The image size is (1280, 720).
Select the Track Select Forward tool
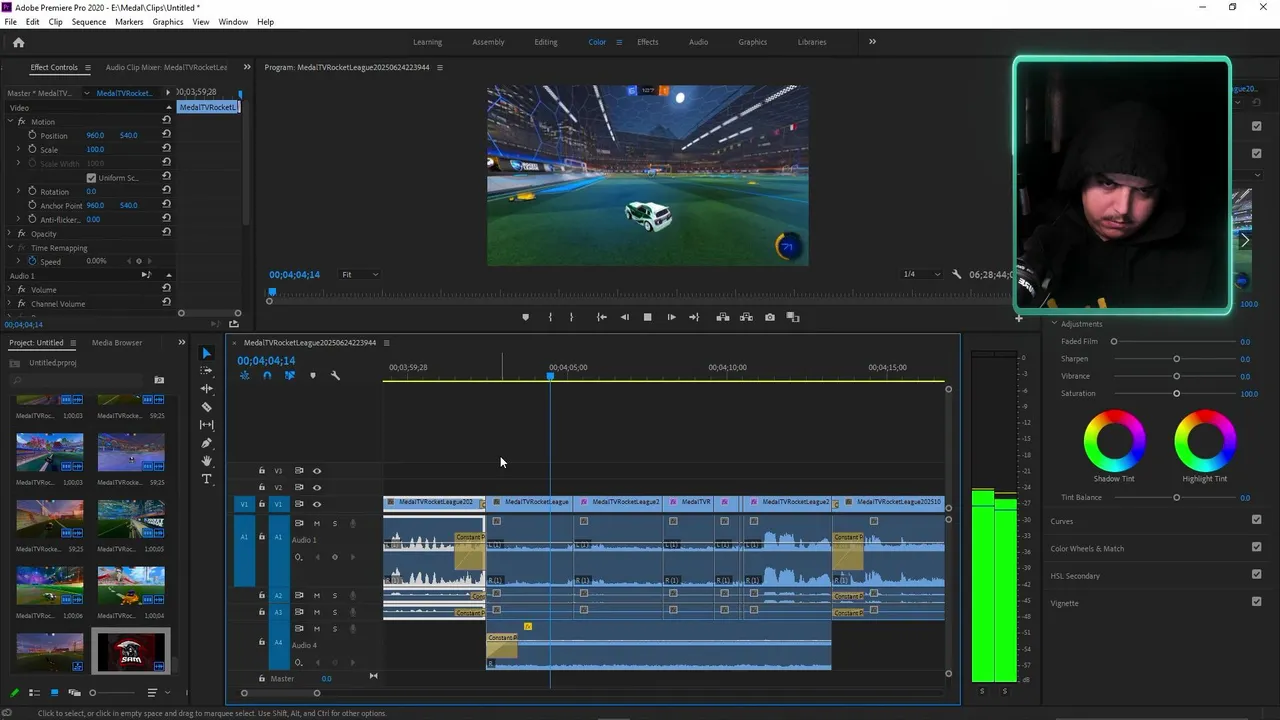[206, 371]
